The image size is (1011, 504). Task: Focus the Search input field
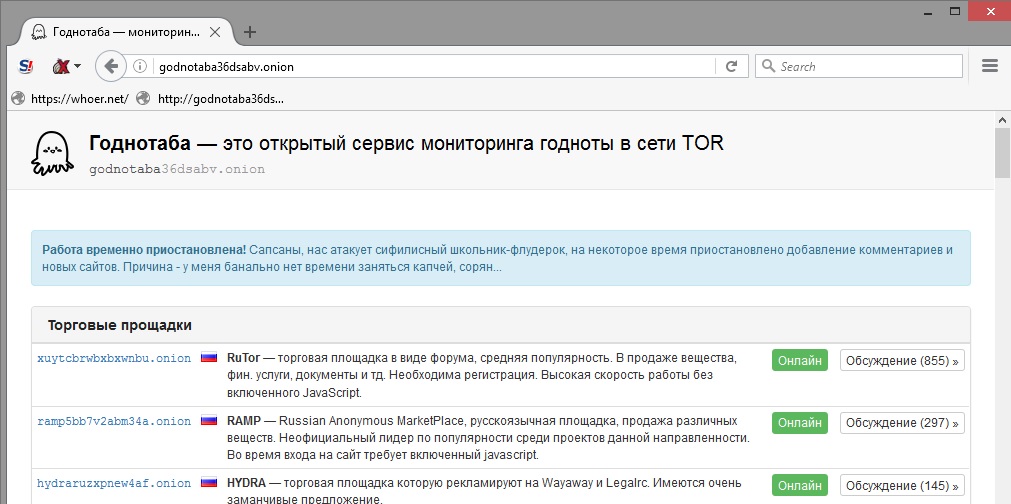(858, 66)
